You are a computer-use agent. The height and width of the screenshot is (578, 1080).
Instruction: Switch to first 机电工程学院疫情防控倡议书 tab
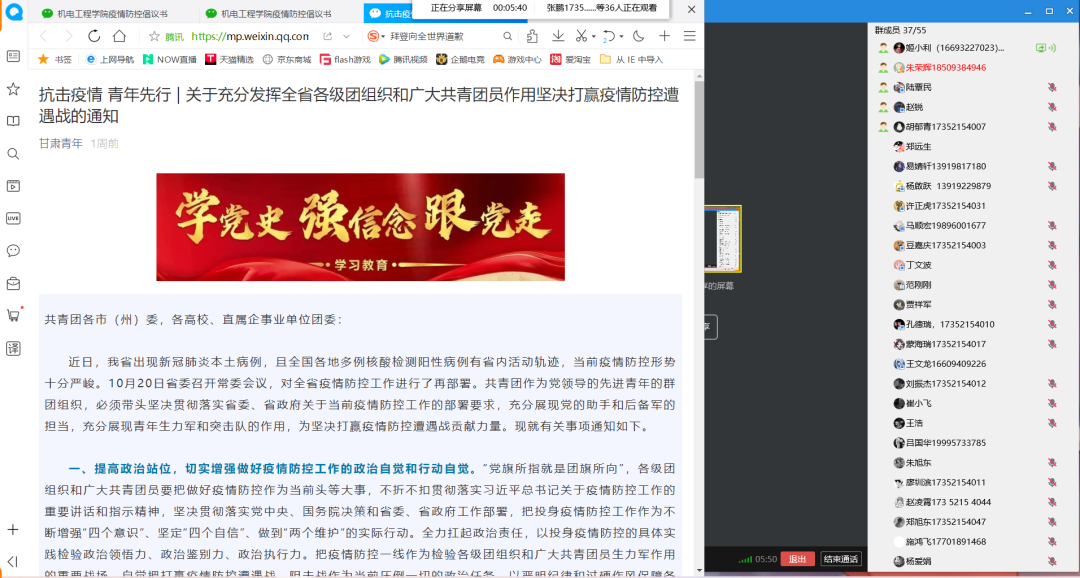(112, 13)
